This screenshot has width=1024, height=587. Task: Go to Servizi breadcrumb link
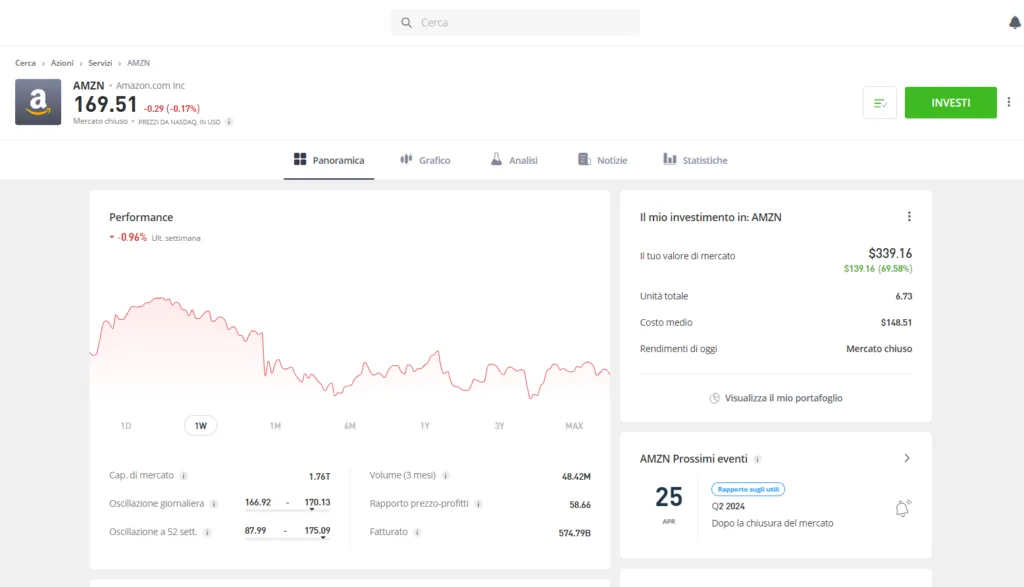(x=100, y=63)
